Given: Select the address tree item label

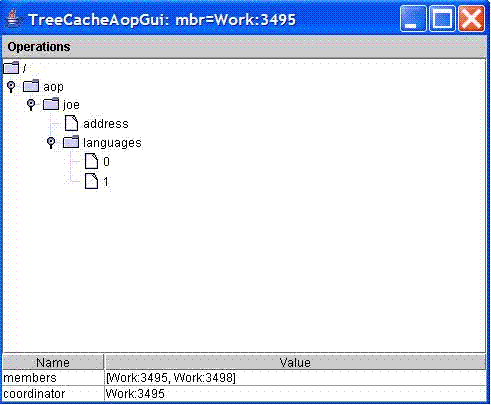Looking at the screenshot, I should pyautogui.click(x=106, y=124).
